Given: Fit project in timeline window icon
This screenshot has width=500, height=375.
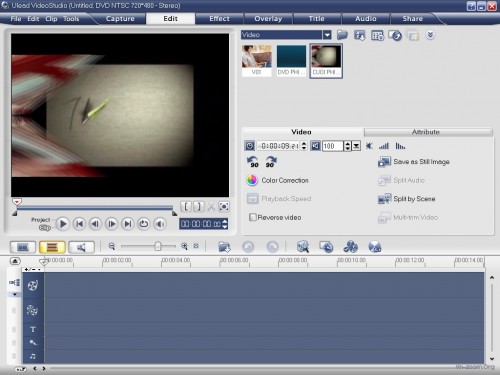Looking at the screenshot, I should coord(196,246).
